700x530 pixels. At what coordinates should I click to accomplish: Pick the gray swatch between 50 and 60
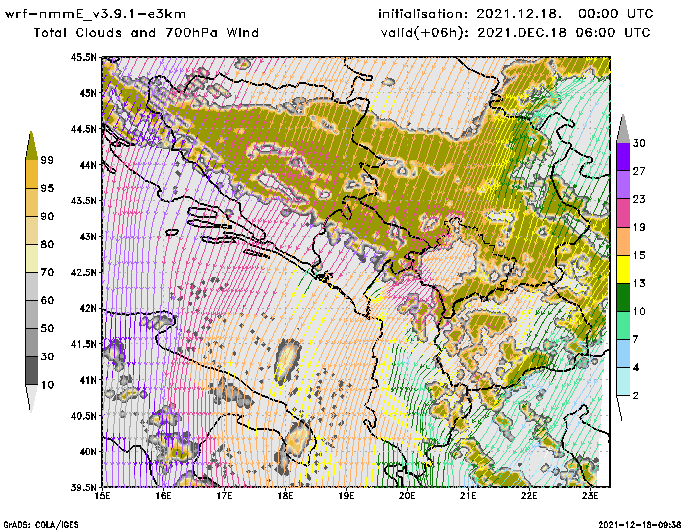[x=31, y=314]
